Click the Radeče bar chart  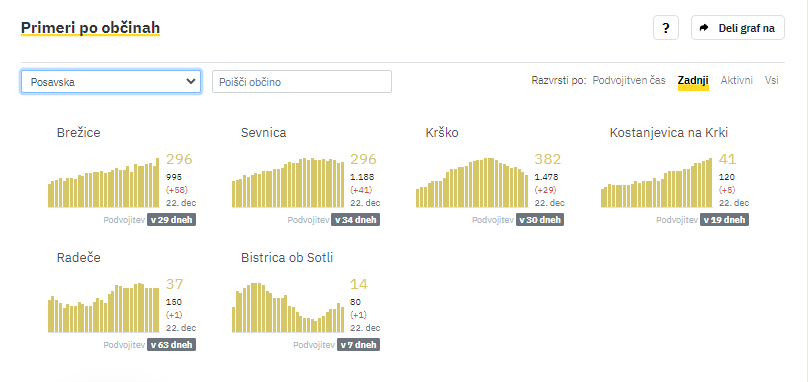tap(104, 307)
